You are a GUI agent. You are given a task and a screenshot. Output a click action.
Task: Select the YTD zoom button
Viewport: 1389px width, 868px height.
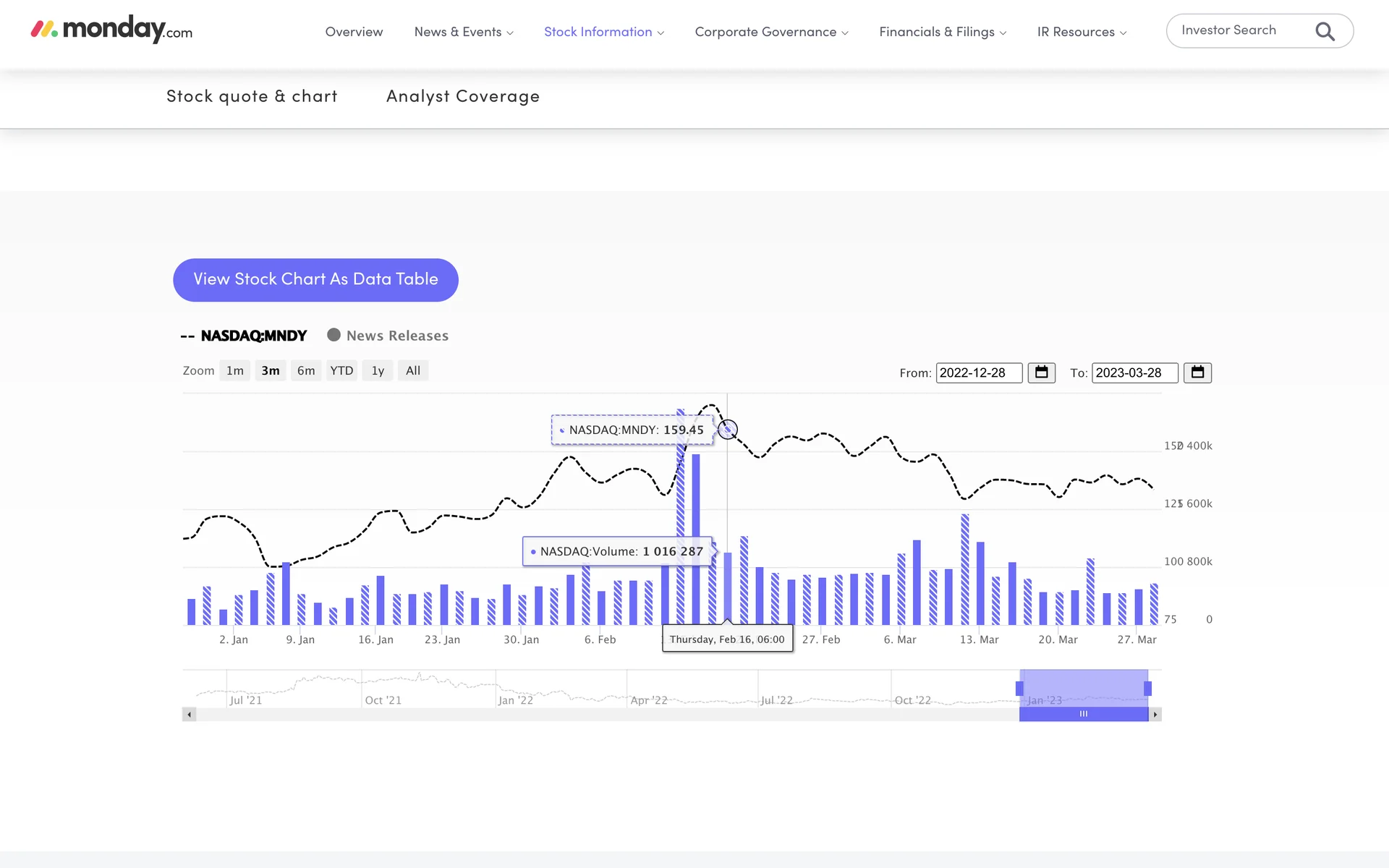[341, 370]
